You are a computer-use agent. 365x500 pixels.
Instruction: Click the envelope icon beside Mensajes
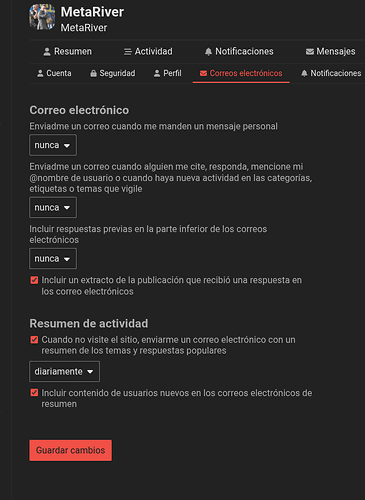[x=310, y=52]
